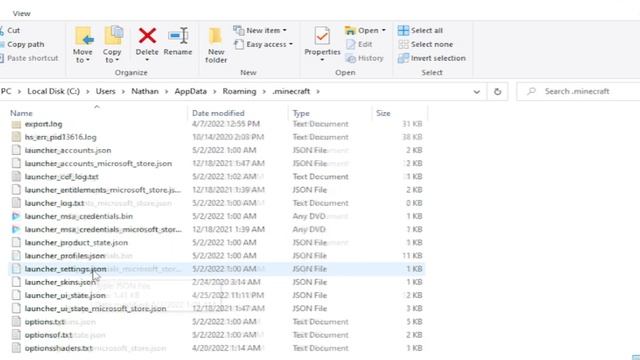Select launcher_profiles.json

tap(64, 256)
